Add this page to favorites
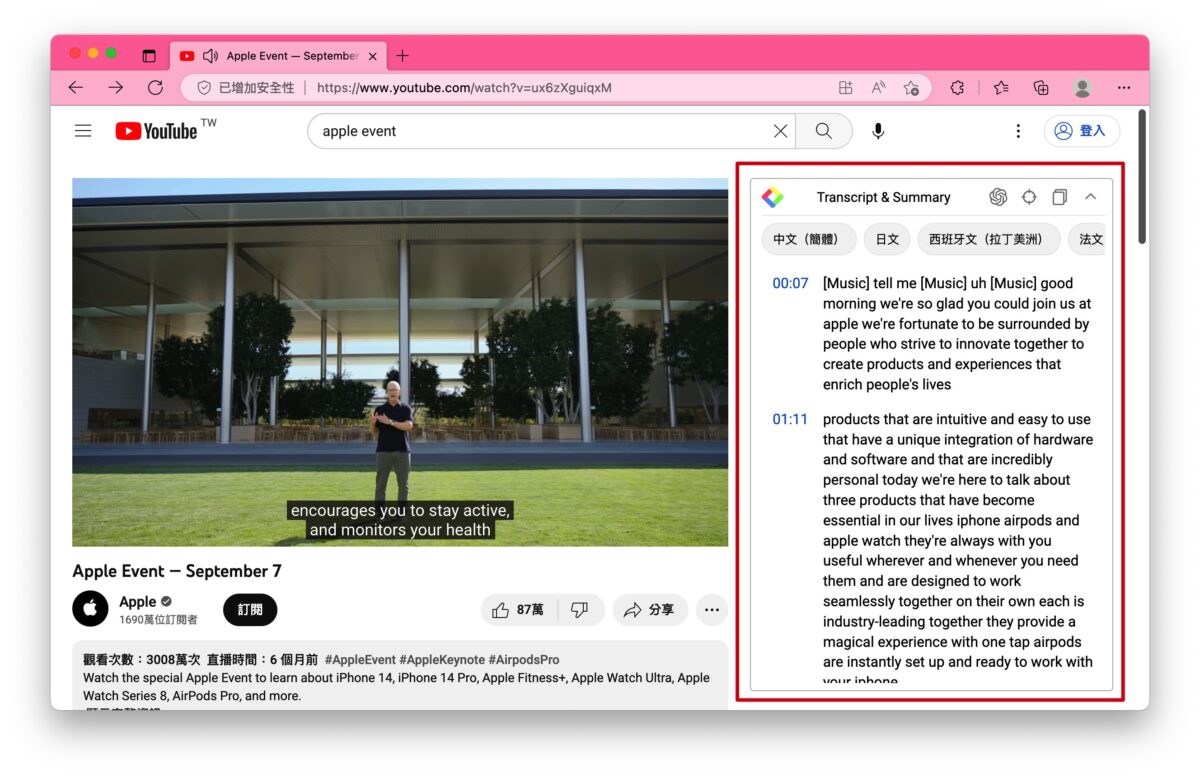1200x777 pixels. [x=911, y=88]
